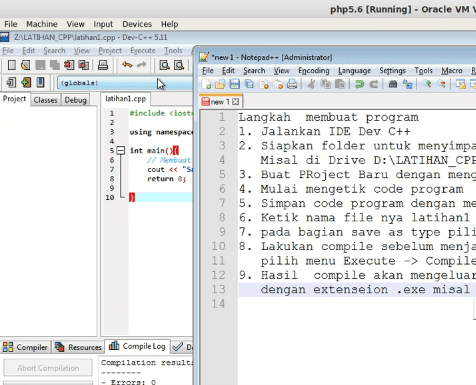
Task: Click the Replace icon in Notepad++ toolbar
Action: pyautogui.click(x=407, y=84)
